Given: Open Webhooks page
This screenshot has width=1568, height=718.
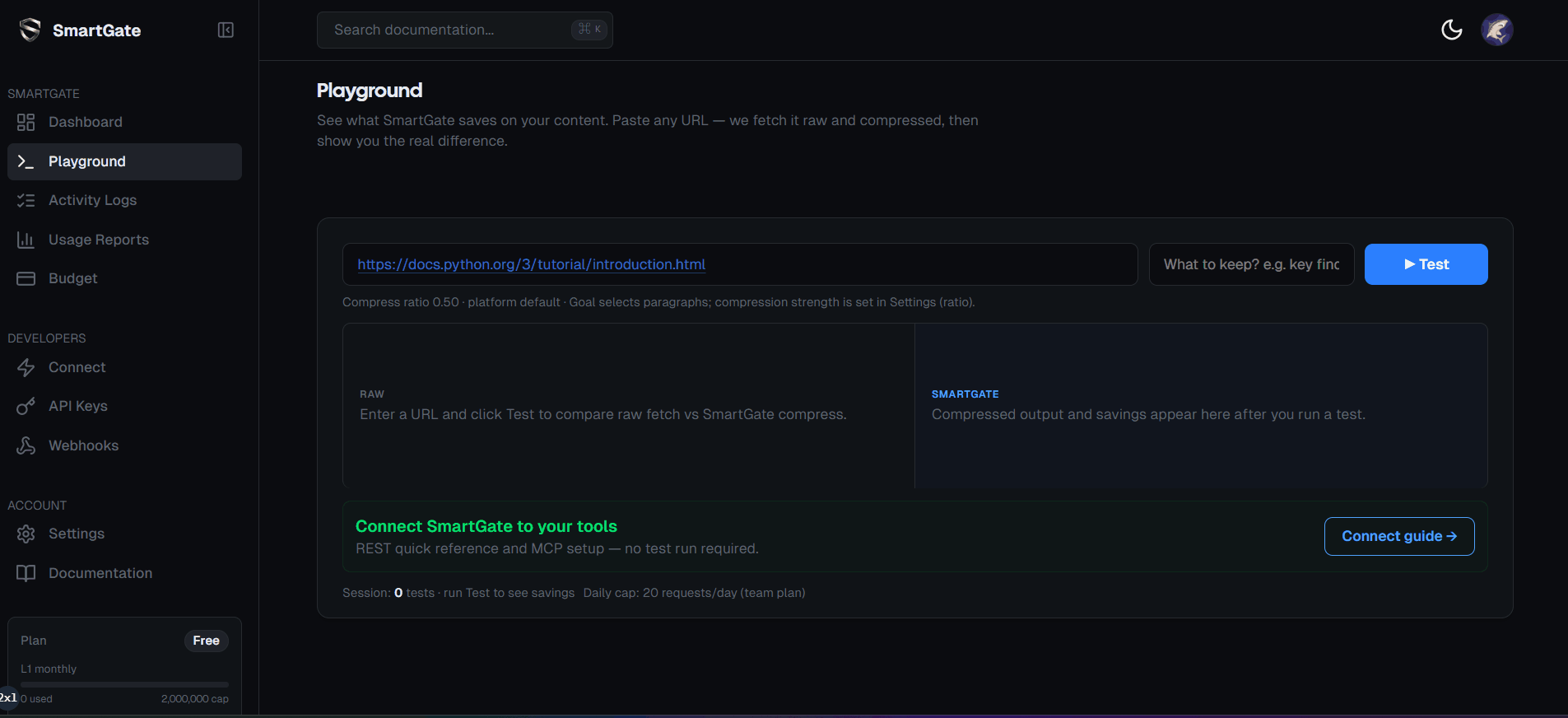Looking at the screenshot, I should [x=124, y=445].
